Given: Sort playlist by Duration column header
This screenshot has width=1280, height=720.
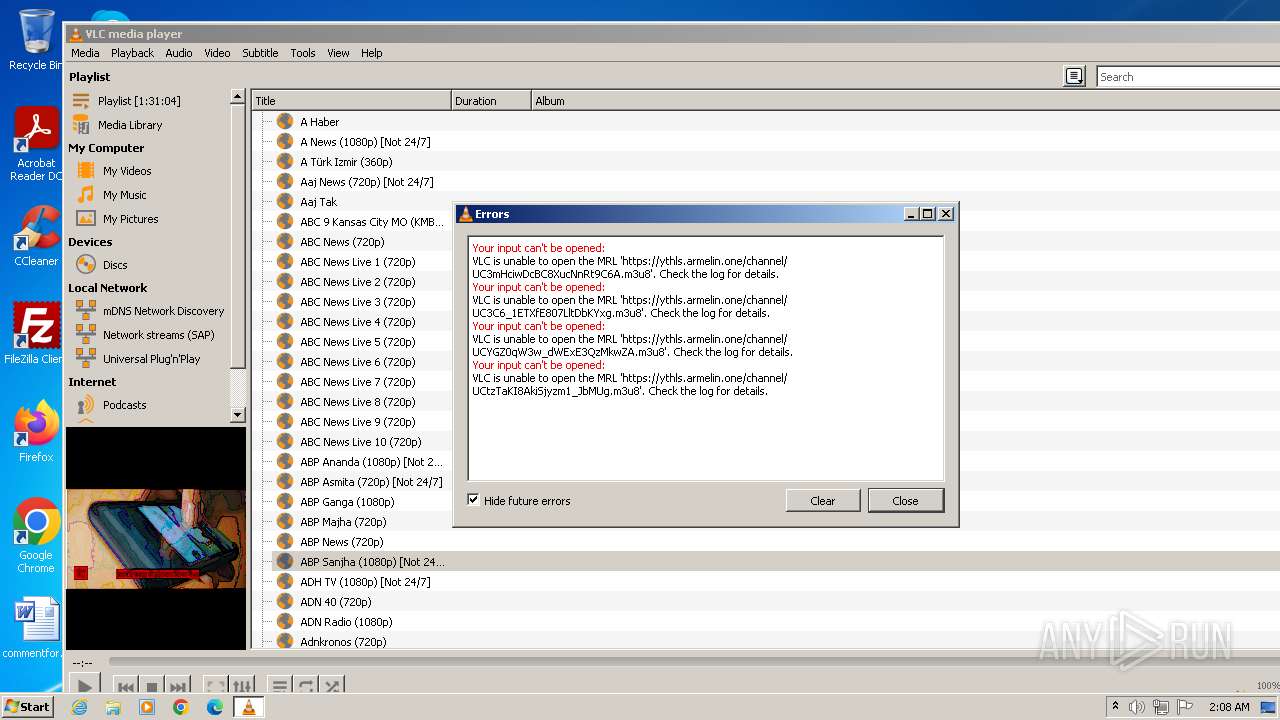Looking at the screenshot, I should [491, 101].
